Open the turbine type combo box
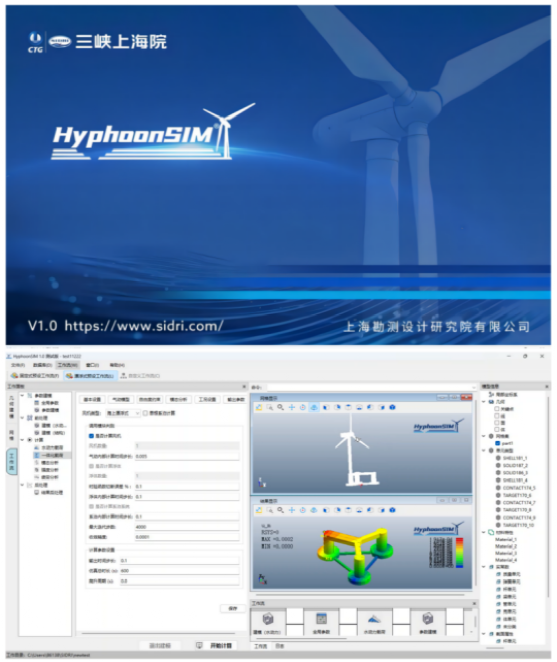 point(123,413)
